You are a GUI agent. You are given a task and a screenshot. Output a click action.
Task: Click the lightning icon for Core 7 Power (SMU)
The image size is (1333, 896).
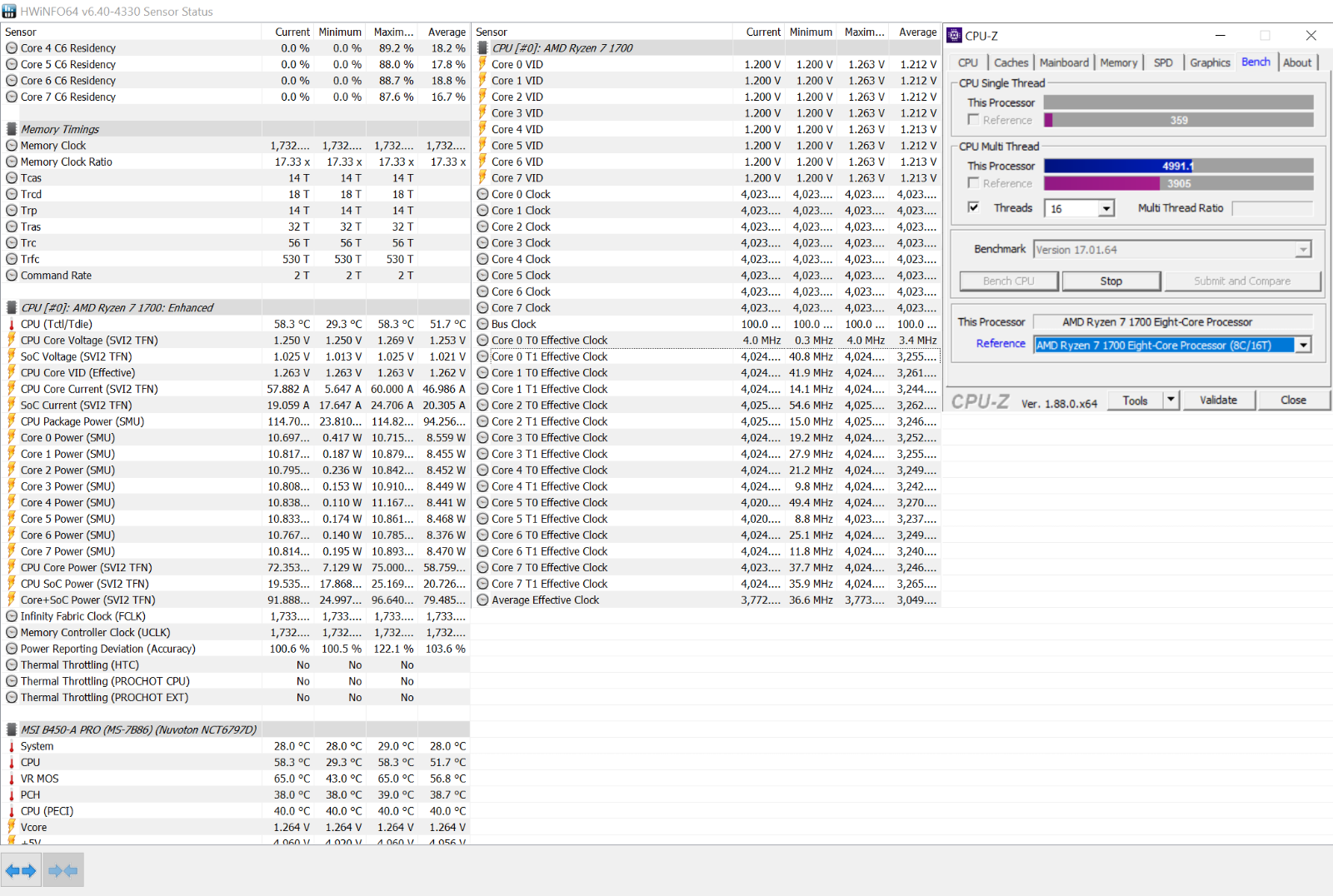click(x=12, y=551)
